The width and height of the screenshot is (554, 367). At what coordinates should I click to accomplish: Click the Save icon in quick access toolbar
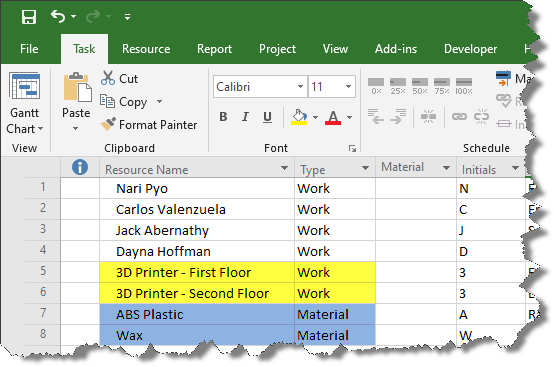click(29, 17)
